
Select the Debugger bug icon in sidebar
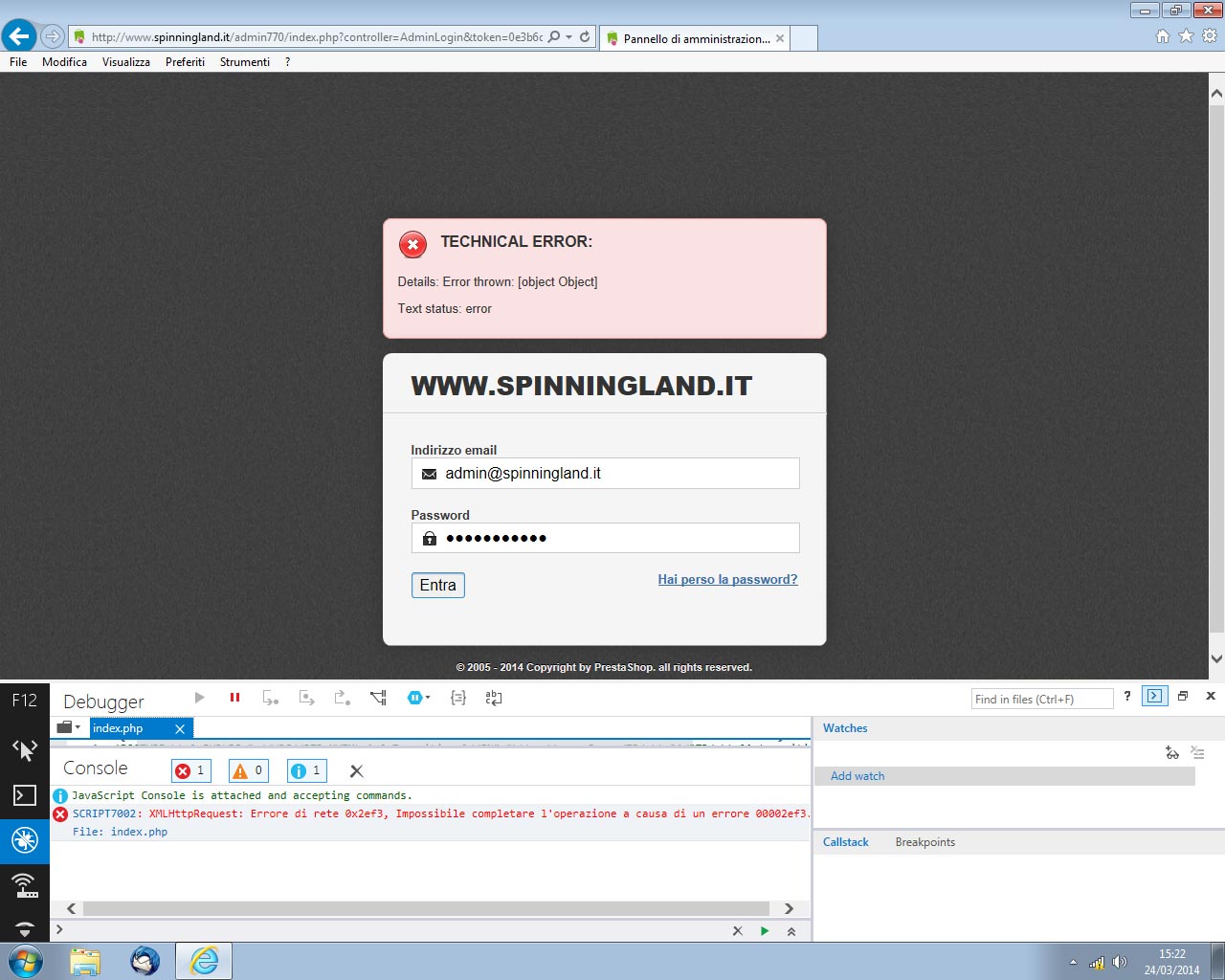tap(25, 840)
